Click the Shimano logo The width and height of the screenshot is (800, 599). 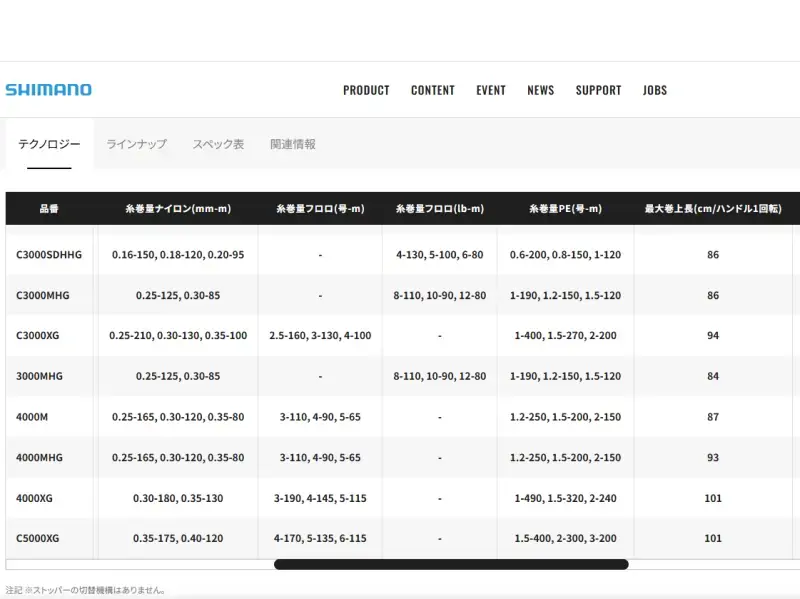click(x=48, y=90)
